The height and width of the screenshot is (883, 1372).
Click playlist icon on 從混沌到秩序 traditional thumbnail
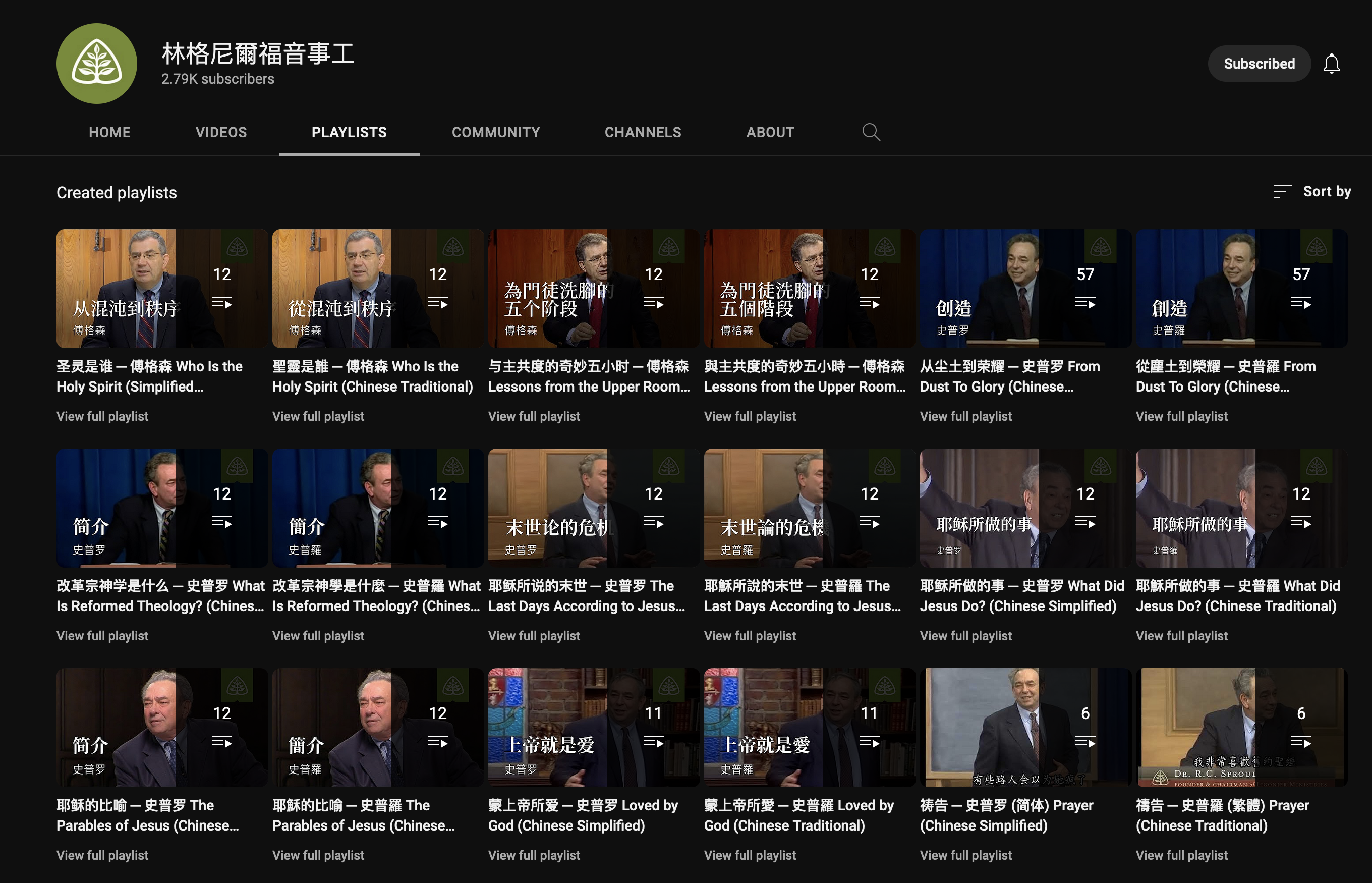point(438,303)
